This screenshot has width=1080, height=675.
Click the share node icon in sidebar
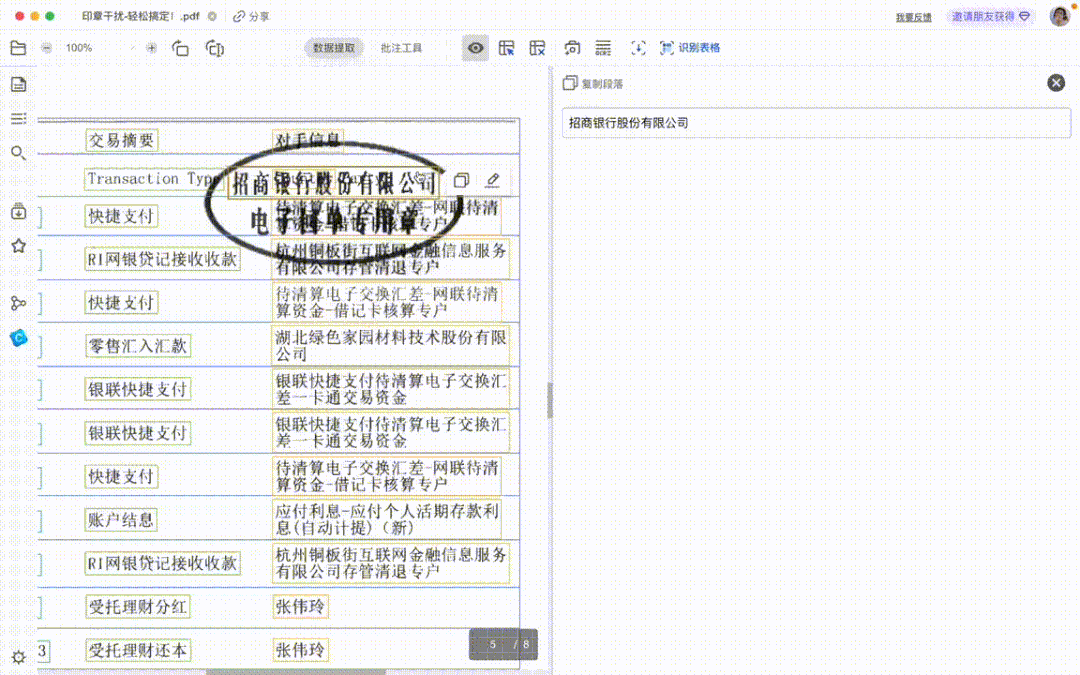click(x=18, y=301)
